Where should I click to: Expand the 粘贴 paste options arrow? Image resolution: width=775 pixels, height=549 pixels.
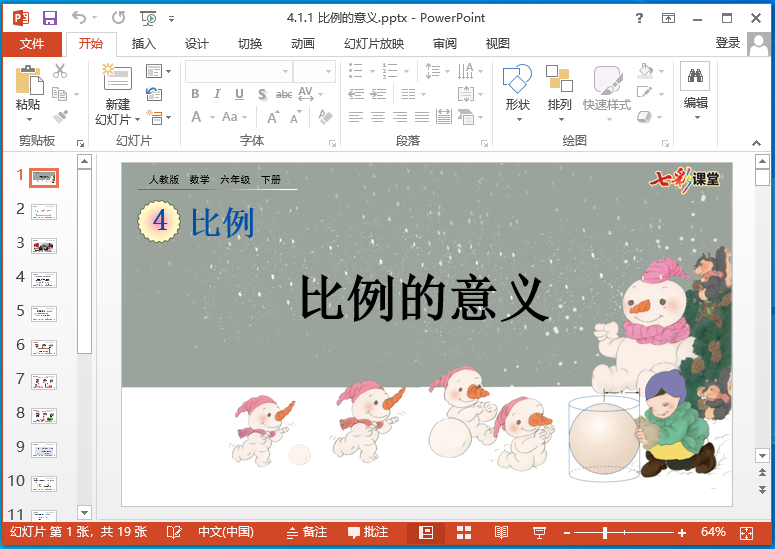click(29, 119)
